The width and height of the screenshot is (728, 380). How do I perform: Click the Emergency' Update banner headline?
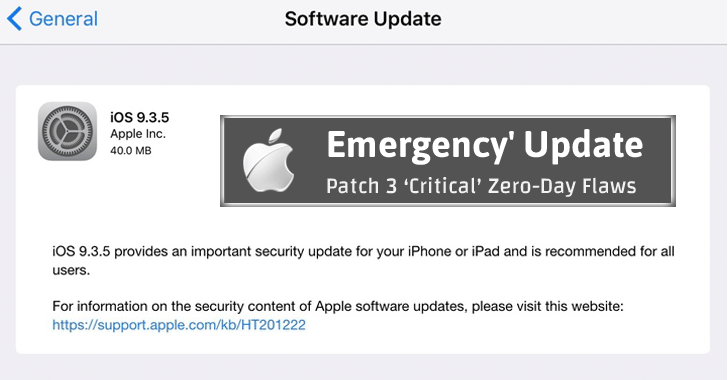click(485, 146)
